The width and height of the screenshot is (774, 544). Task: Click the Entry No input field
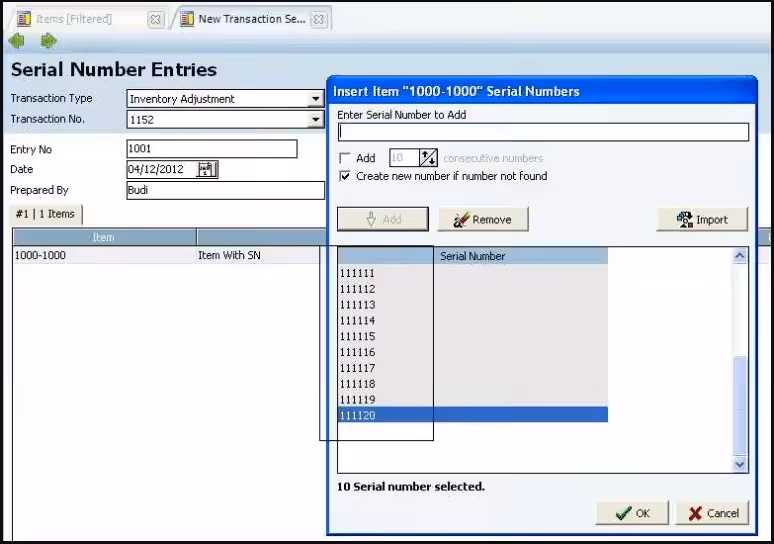212,149
